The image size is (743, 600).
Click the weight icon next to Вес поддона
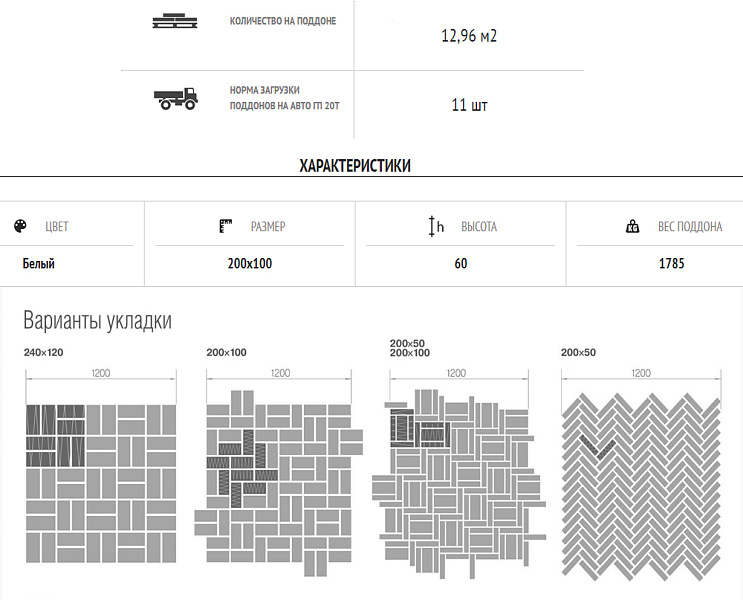[632, 227]
